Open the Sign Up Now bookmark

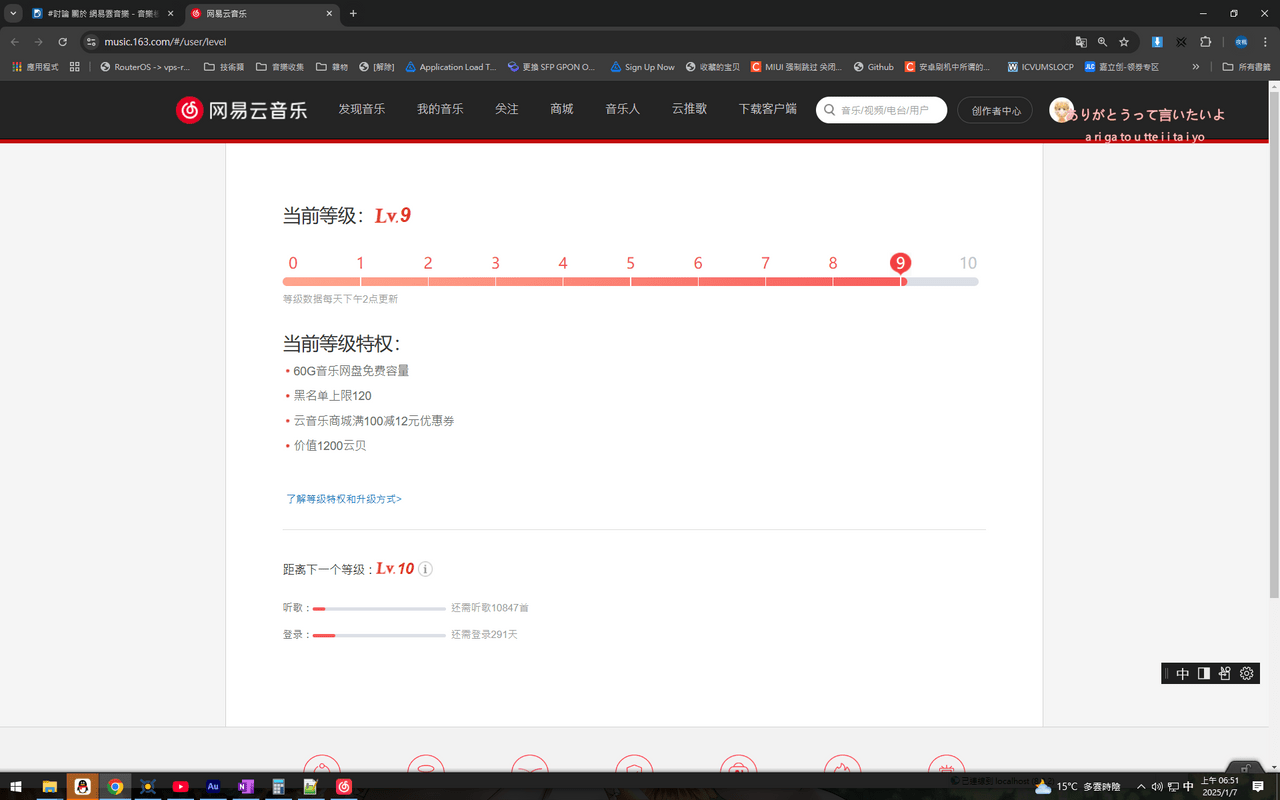[x=643, y=67]
